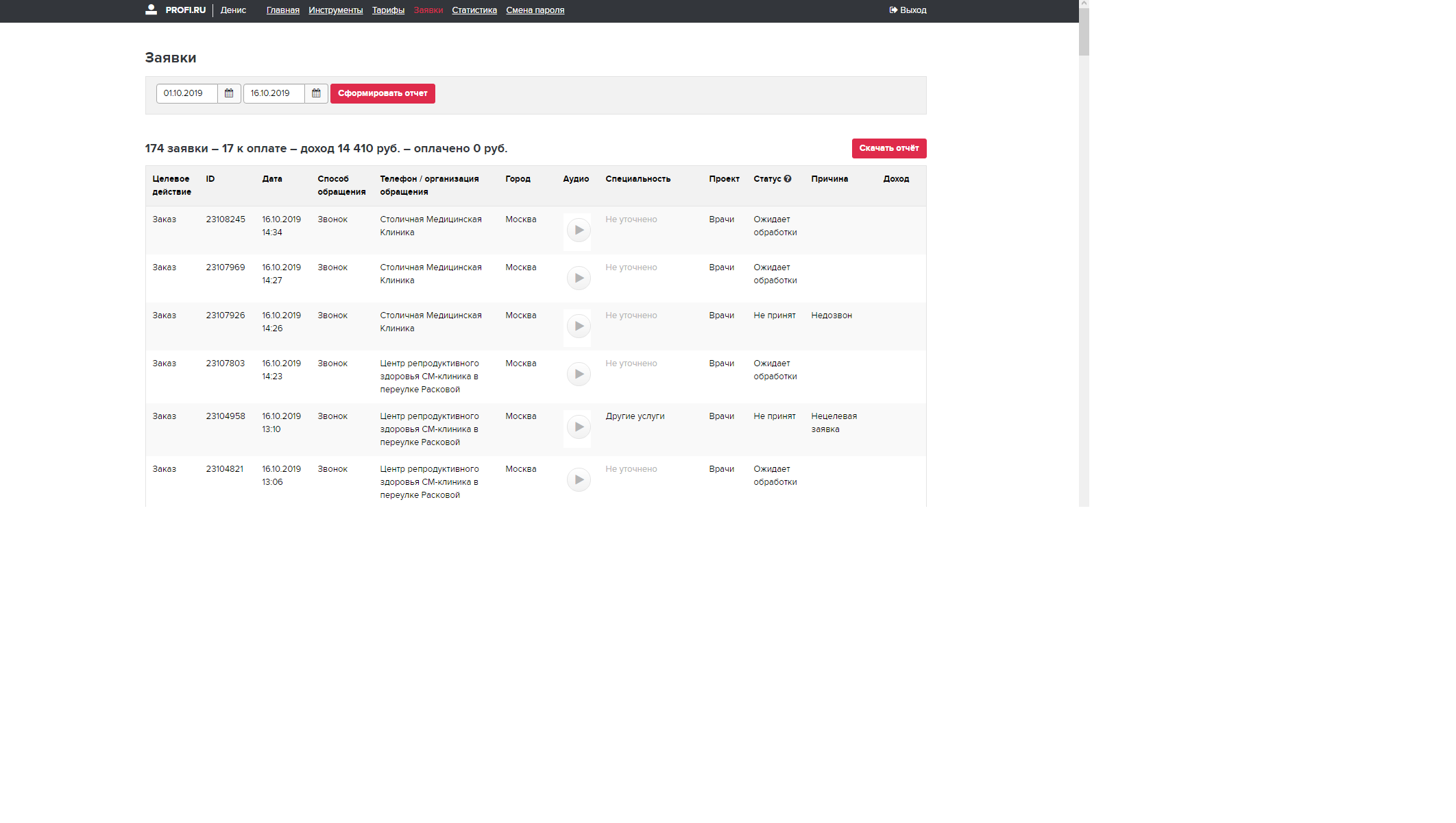Open the Инструменты menu item
The image size is (1456, 823).
tap(335, 10)
